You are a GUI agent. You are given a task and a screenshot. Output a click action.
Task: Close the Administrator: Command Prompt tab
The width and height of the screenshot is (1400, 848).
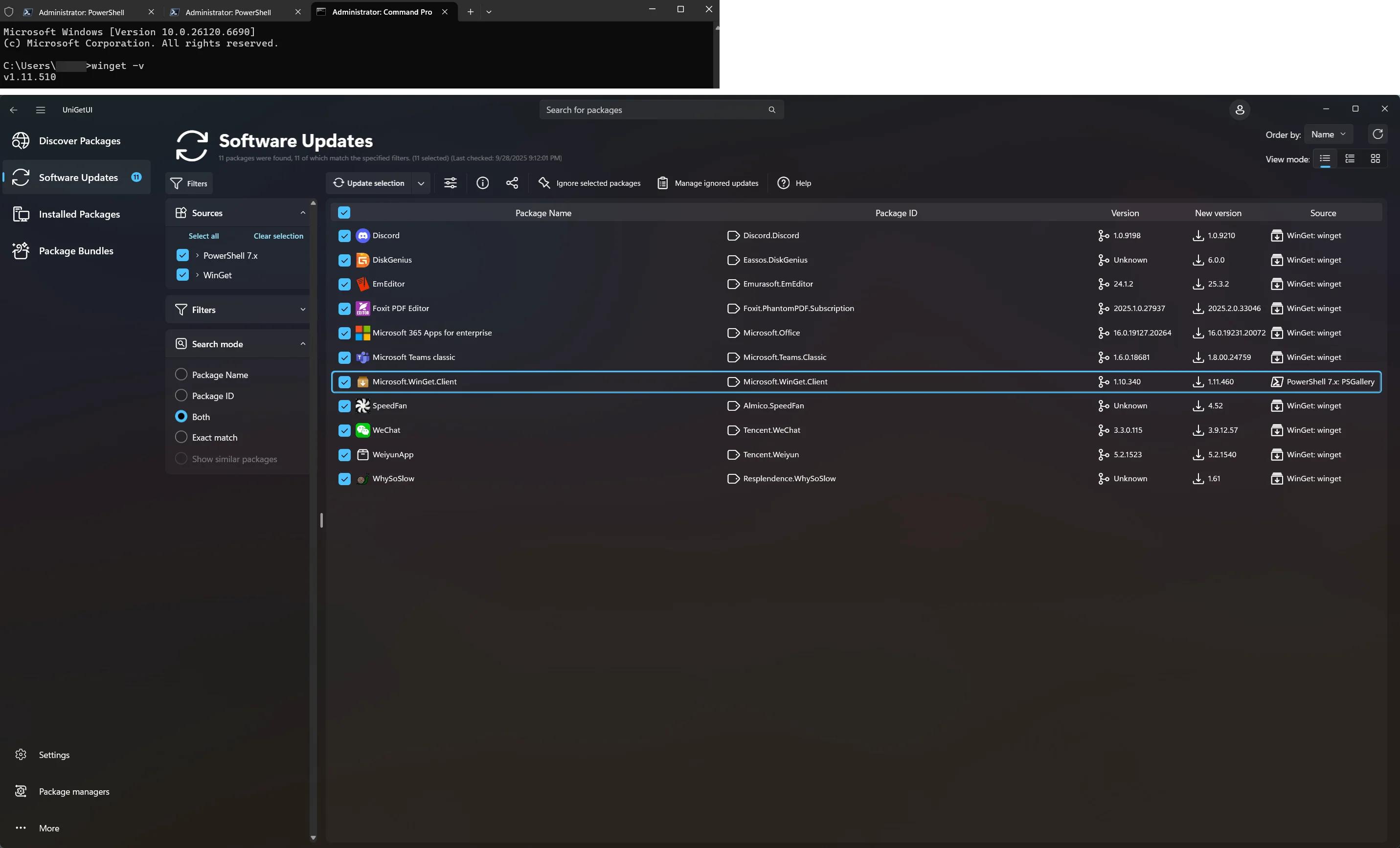point(445,11)
